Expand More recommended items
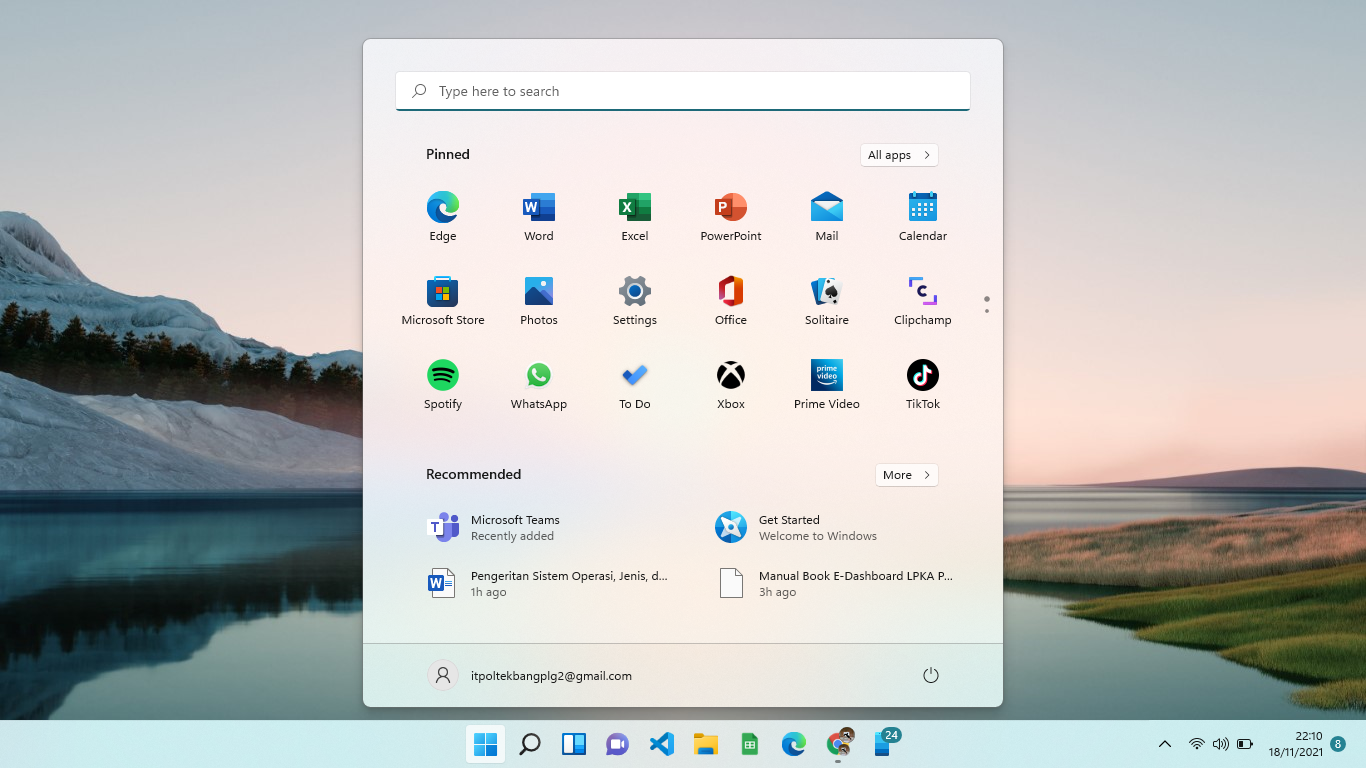The width and height of the screenshot is (1366, 768). (x=907, y=475)
